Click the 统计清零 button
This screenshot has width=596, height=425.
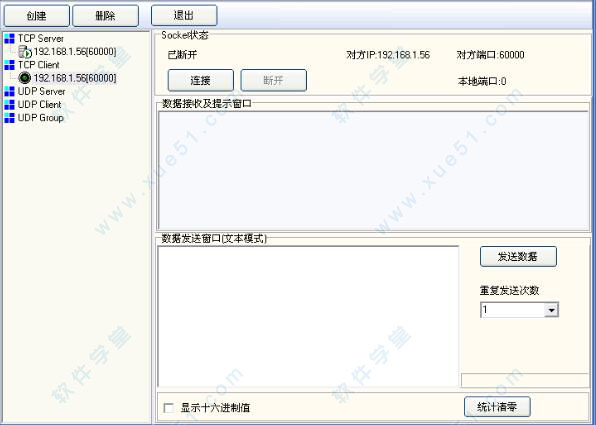[x=497, y=407]
